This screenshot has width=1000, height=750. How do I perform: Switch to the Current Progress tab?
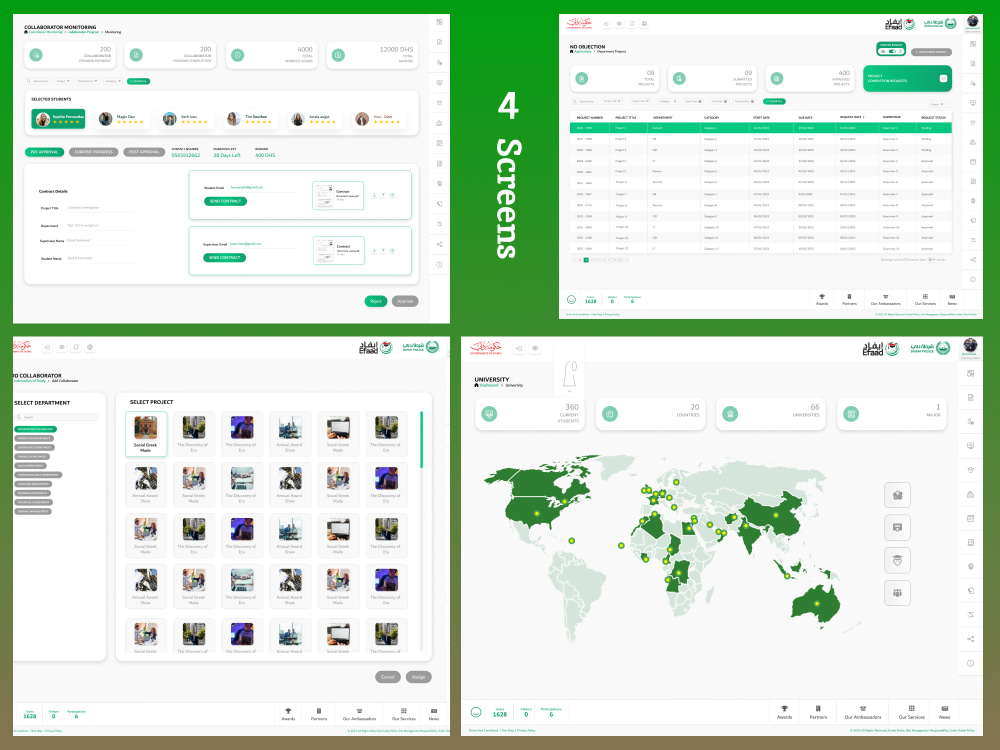[x=94, y=152]
